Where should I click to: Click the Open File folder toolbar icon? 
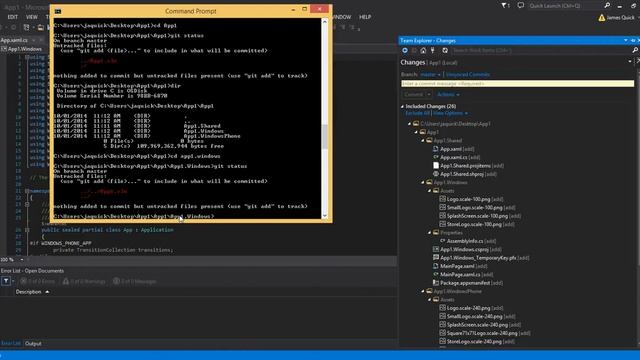pyautogui.click(x=40, y=27)
